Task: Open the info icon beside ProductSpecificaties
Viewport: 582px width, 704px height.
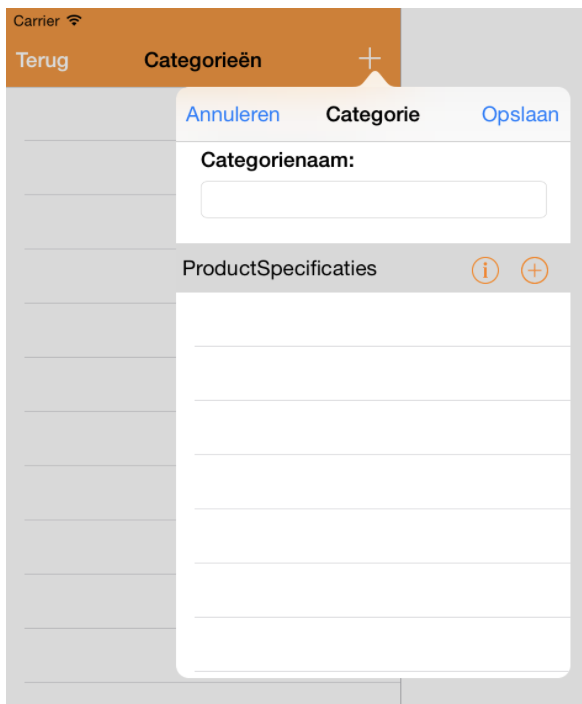Action: pos(485,270)
